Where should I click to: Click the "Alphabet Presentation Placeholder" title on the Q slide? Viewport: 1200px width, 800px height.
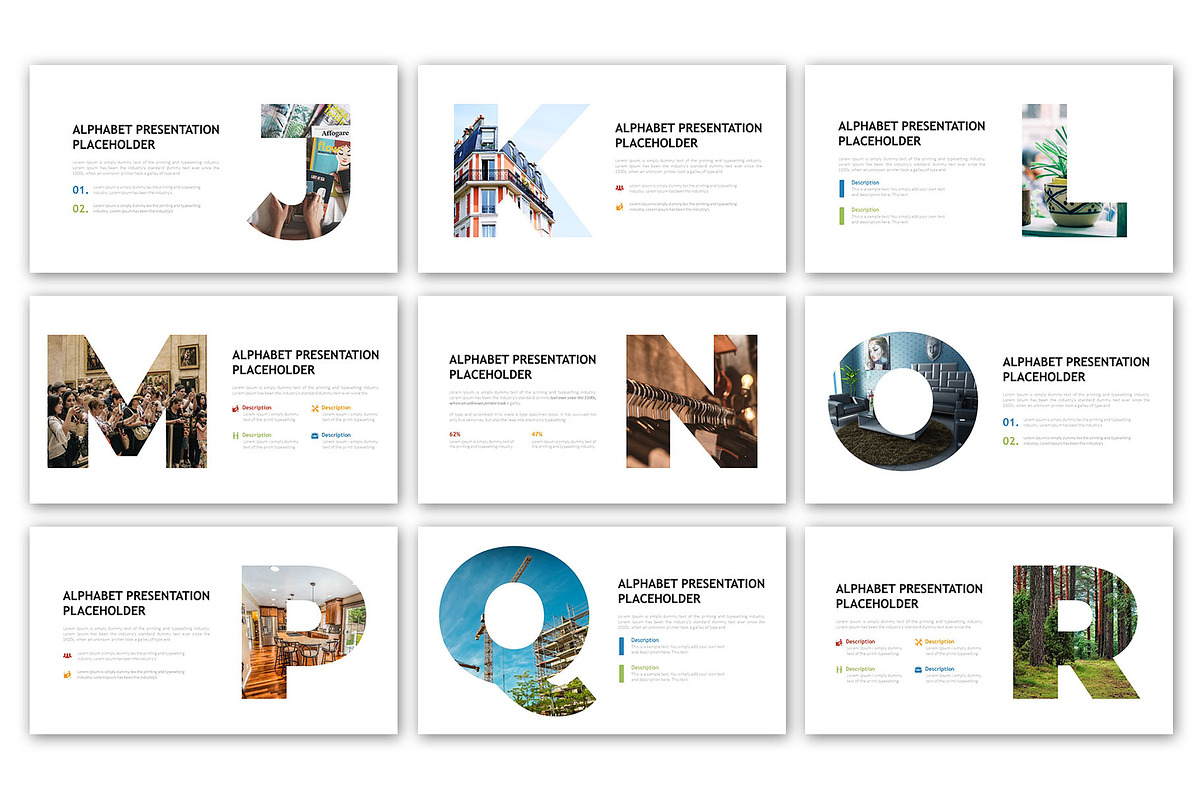(x=692, y=591)
